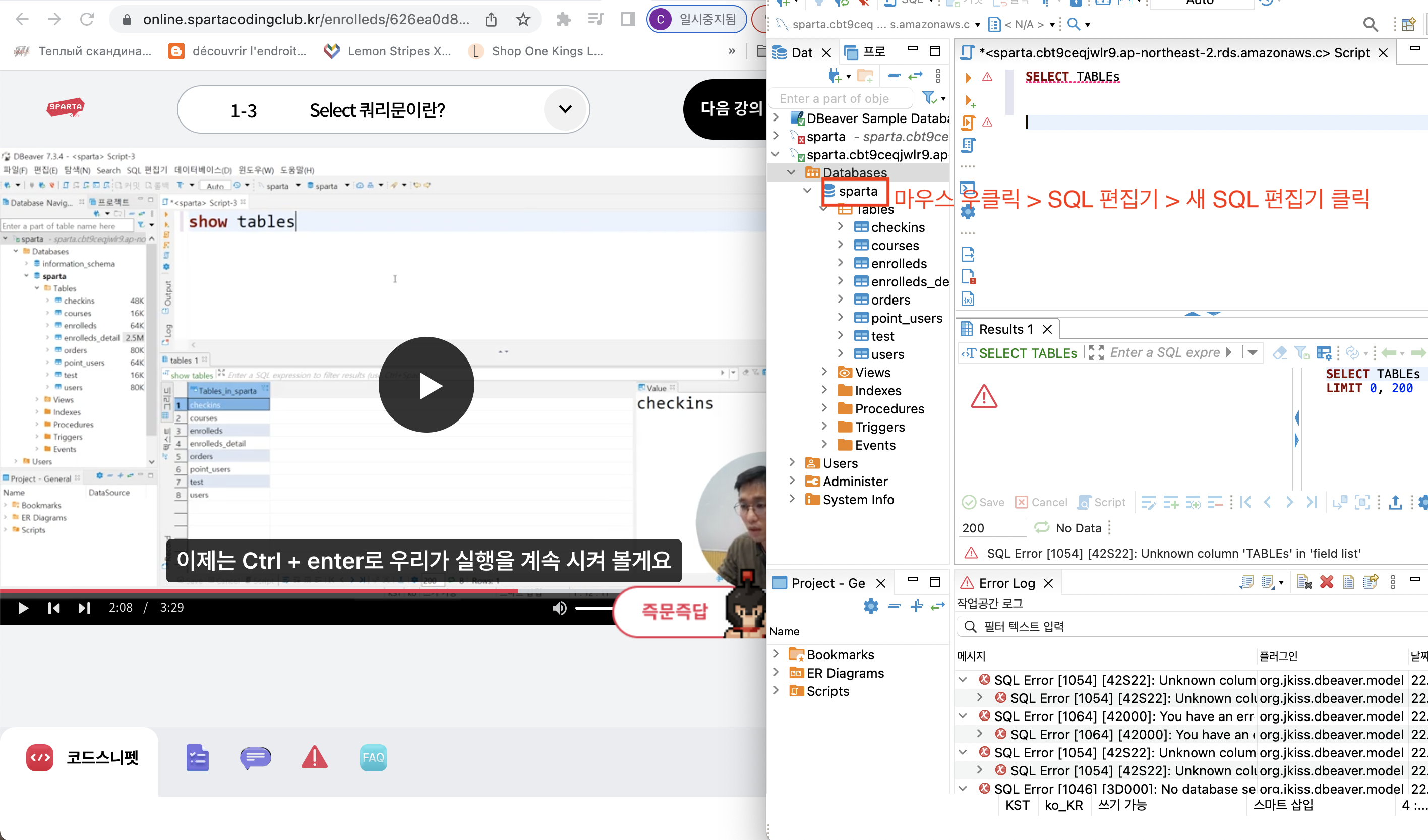Adjust the video volume slider

tap(593, 608)
